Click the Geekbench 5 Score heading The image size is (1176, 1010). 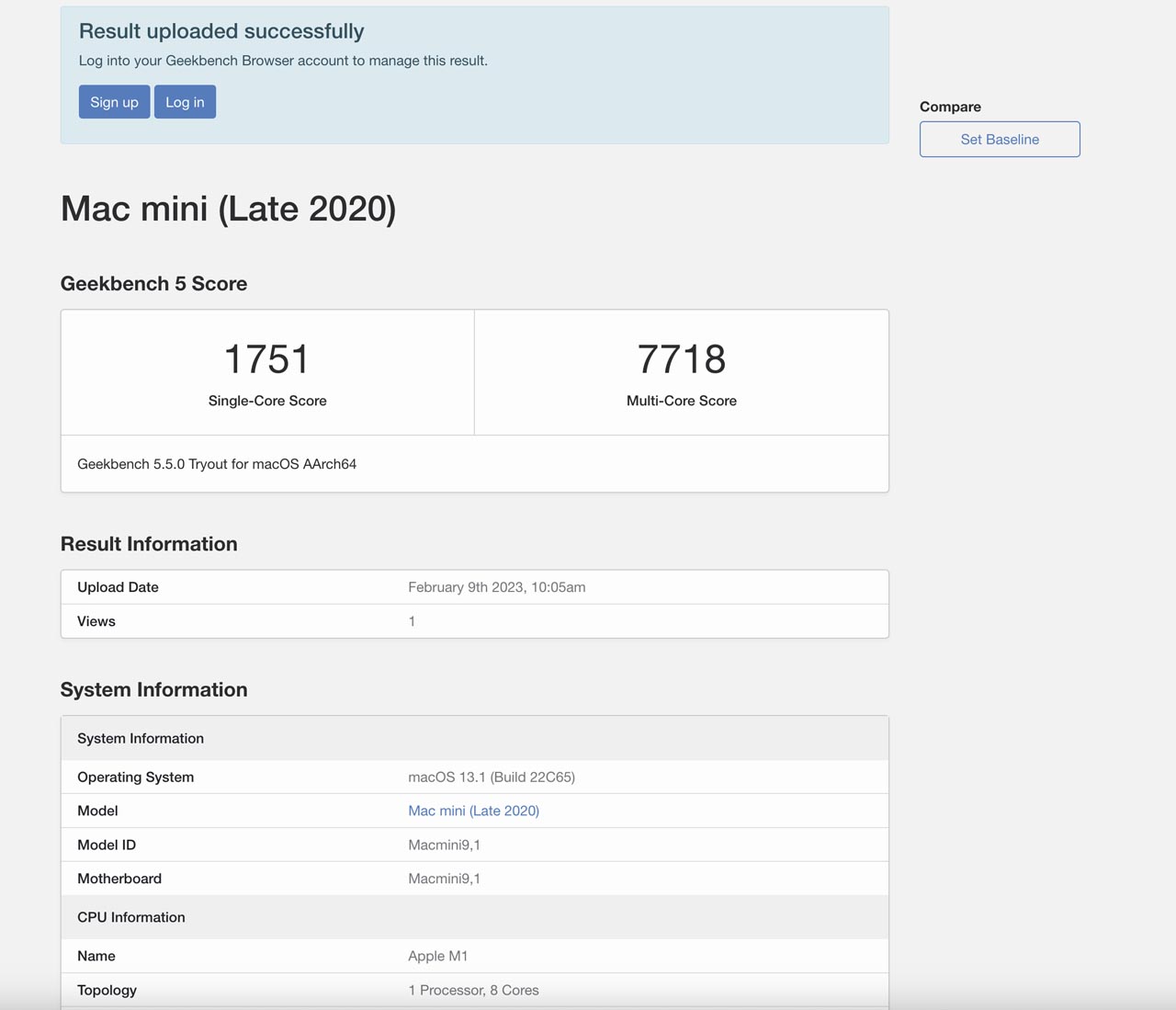[153, 284]
